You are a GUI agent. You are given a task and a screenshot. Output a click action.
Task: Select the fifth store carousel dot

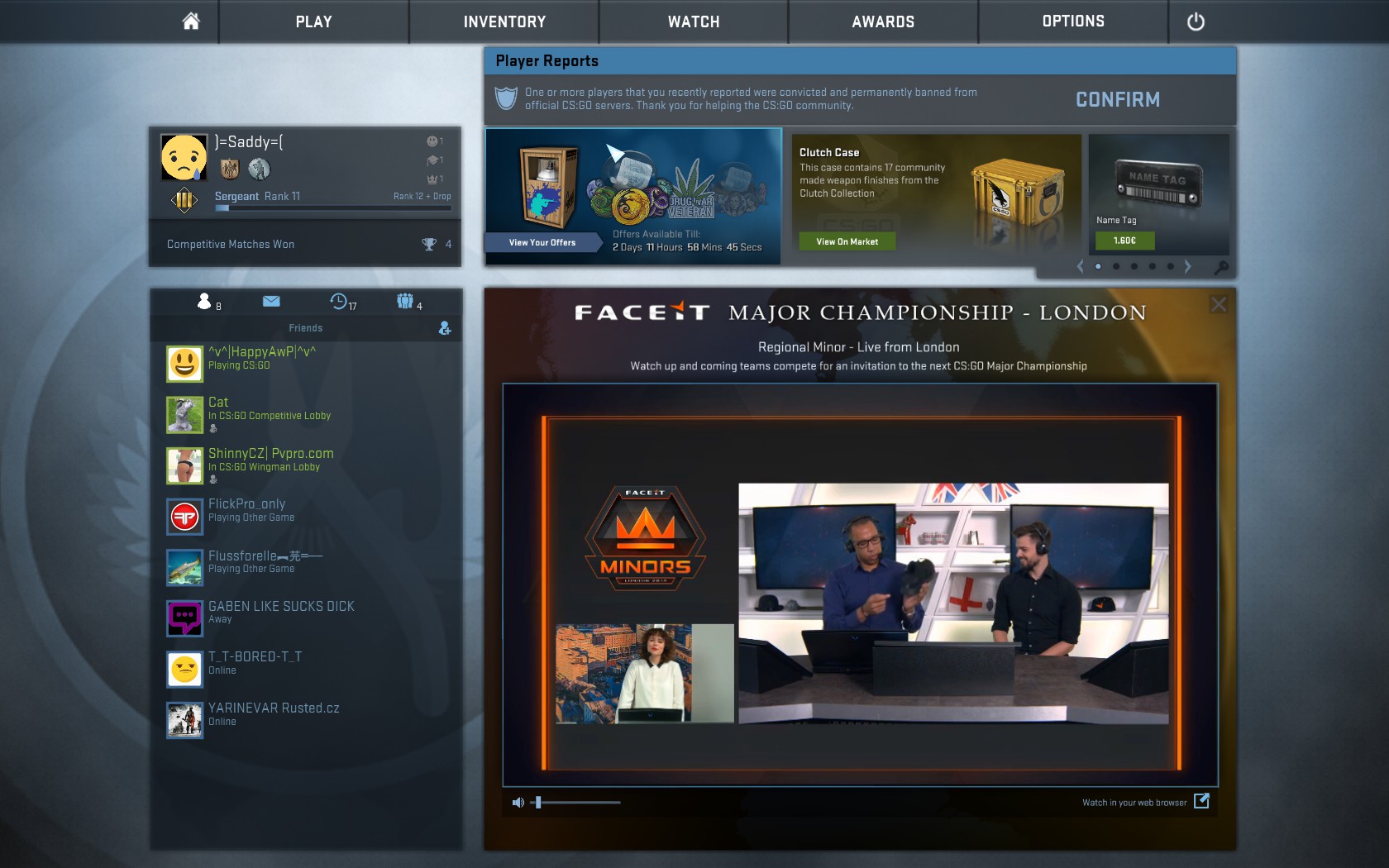tap(1170, 266)
